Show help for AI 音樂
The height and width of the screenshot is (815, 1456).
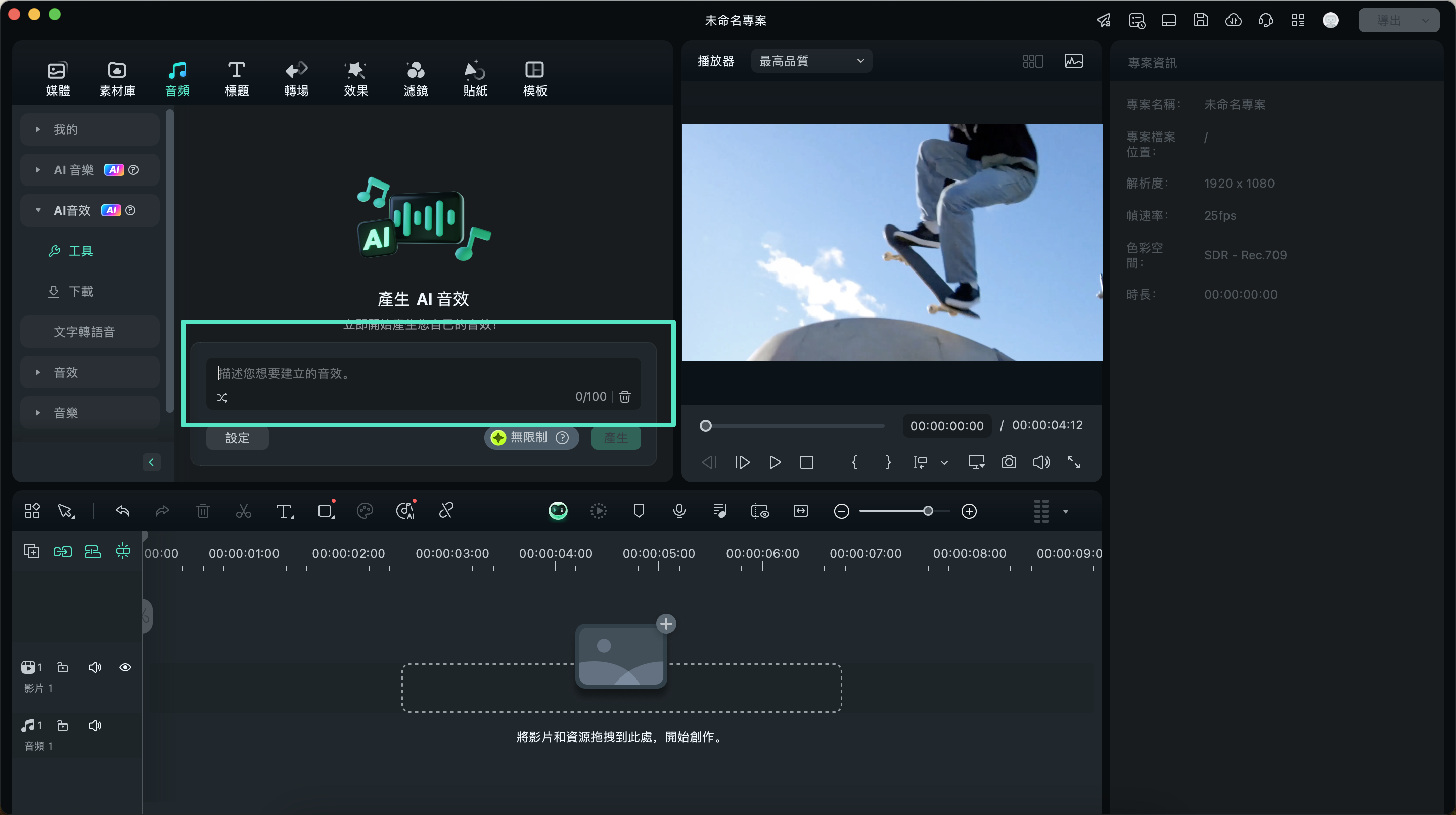[x=134, y=170]
